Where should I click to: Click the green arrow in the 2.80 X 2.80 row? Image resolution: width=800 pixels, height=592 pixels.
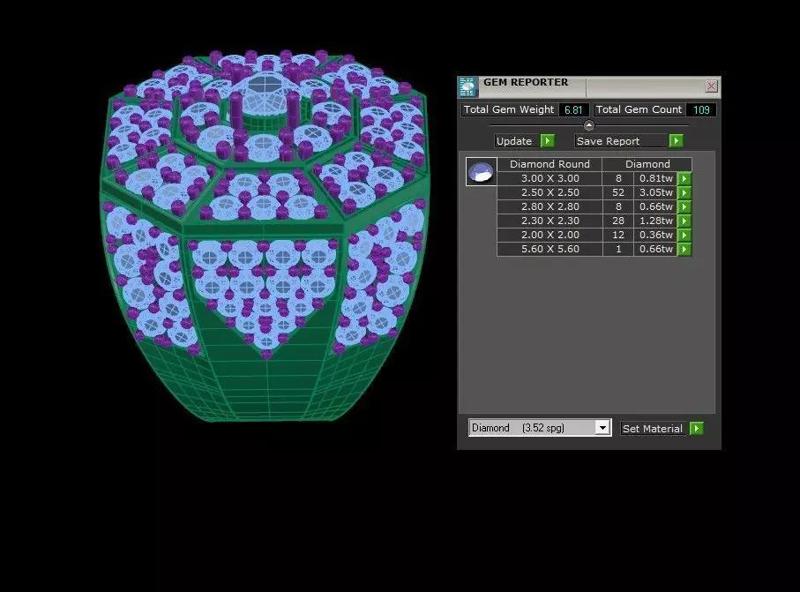pos(684,207)
